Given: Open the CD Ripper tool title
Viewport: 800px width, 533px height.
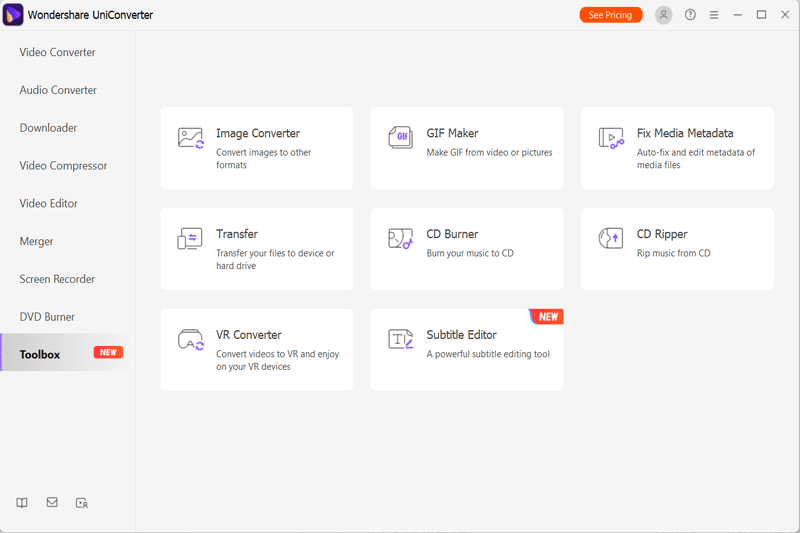Looking at the screenshot, I should click(662, 234).
